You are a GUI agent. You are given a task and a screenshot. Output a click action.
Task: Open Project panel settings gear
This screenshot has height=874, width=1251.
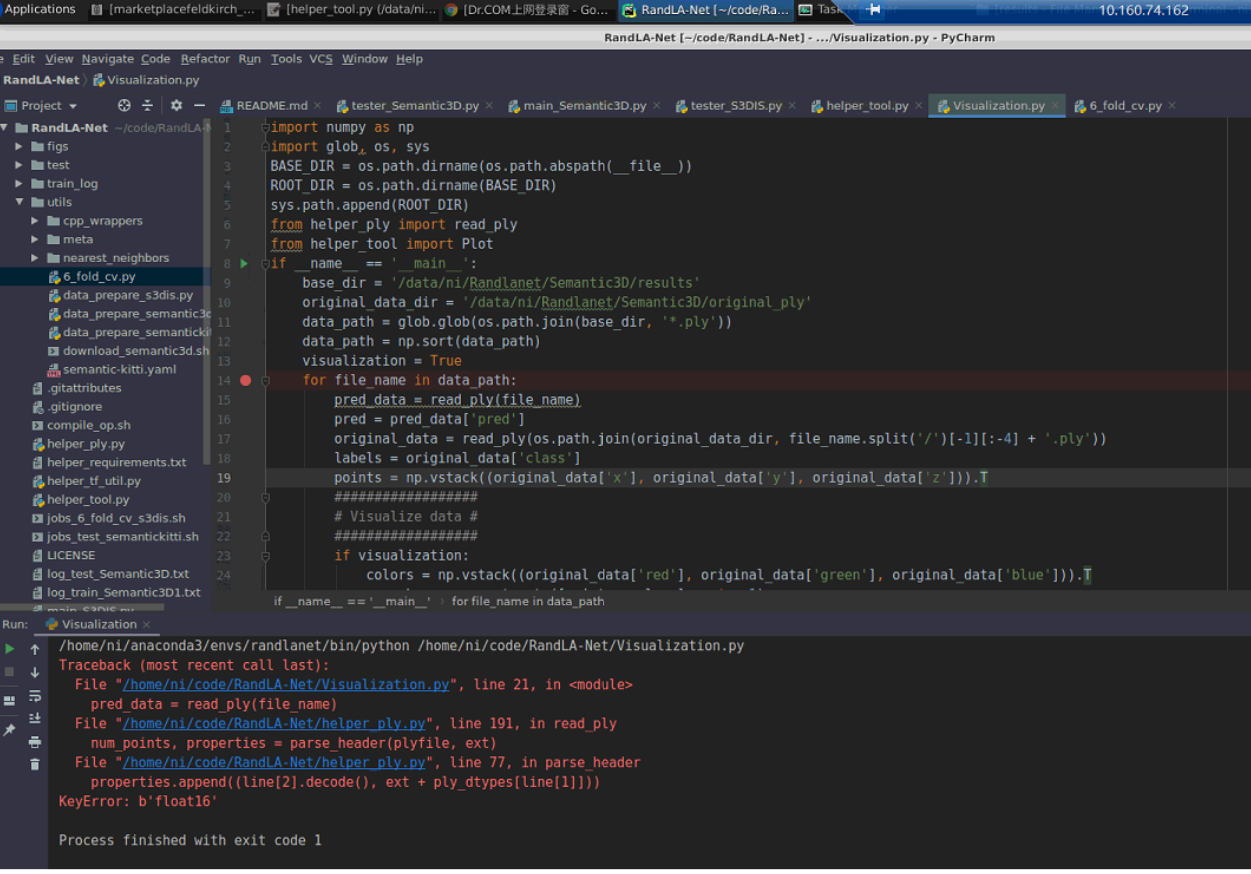tap(176, 105)
